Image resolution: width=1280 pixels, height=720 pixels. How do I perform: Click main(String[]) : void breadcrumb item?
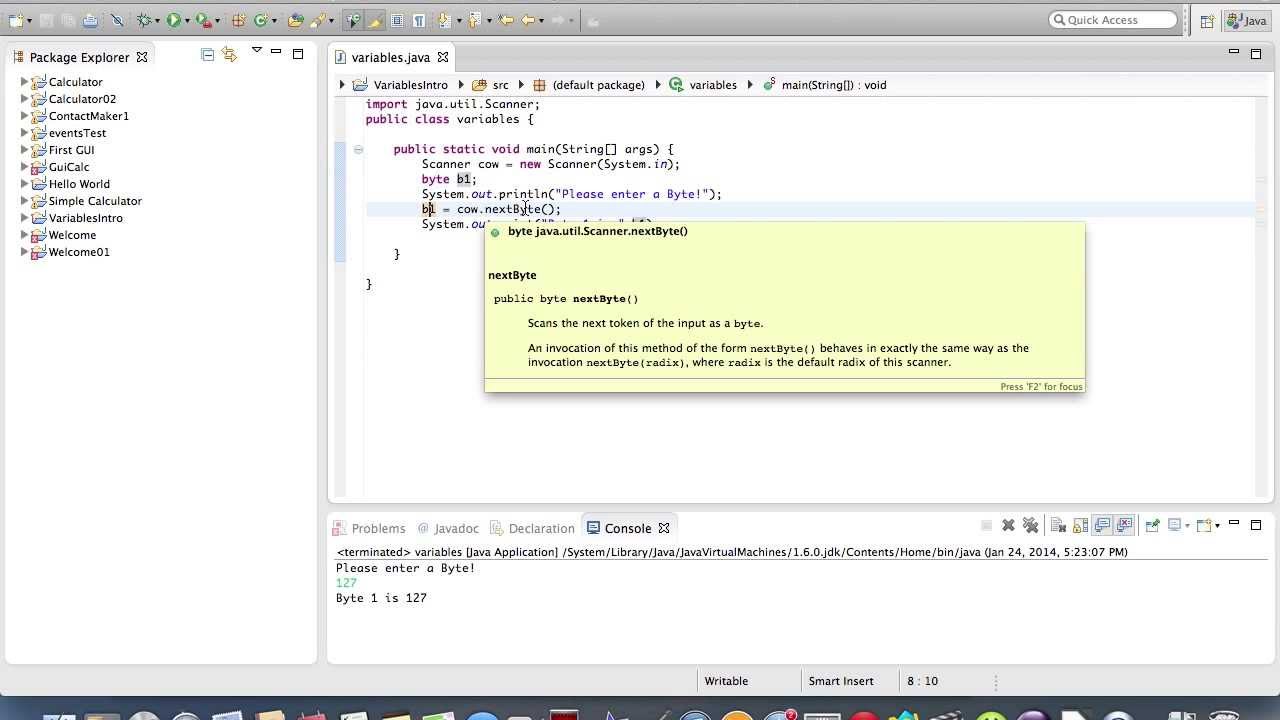click(x=834, y=85)
